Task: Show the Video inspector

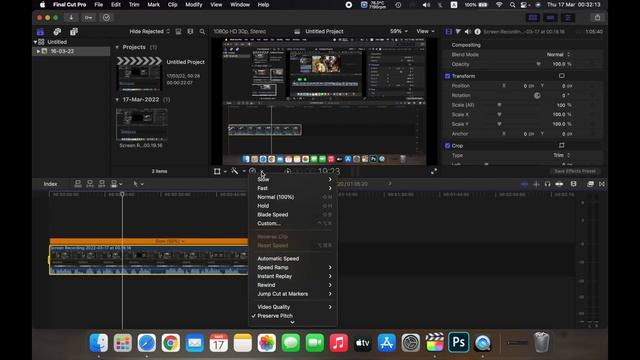Action: tap(449, 31)
